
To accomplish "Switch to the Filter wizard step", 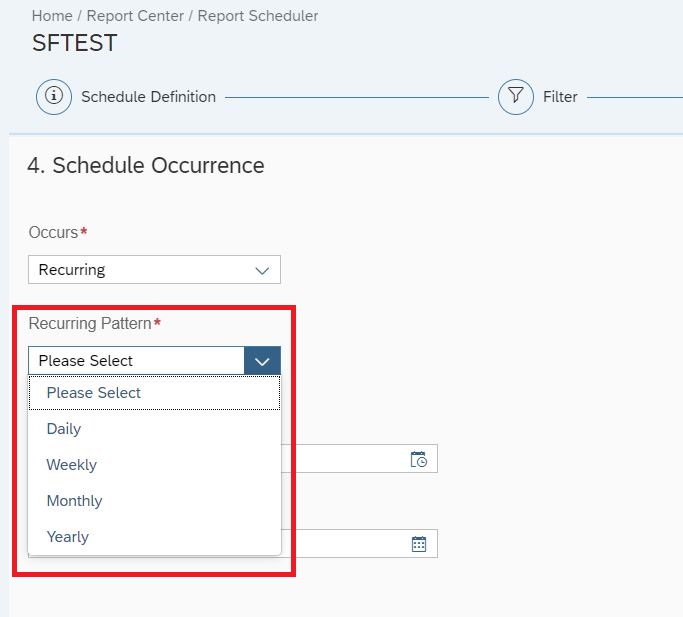I will click(560, 97).
